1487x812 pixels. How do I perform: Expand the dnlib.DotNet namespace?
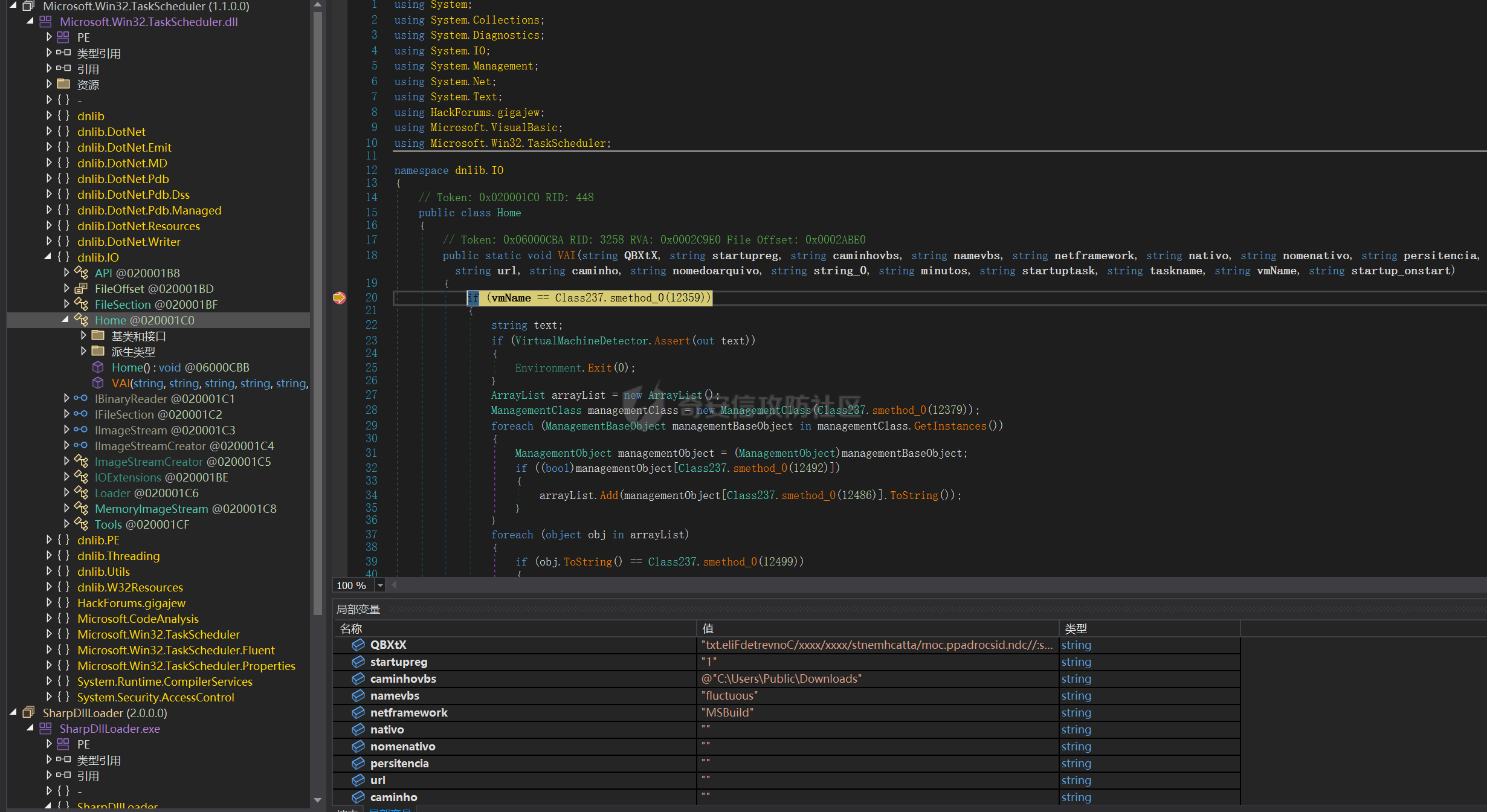(49, 132)
